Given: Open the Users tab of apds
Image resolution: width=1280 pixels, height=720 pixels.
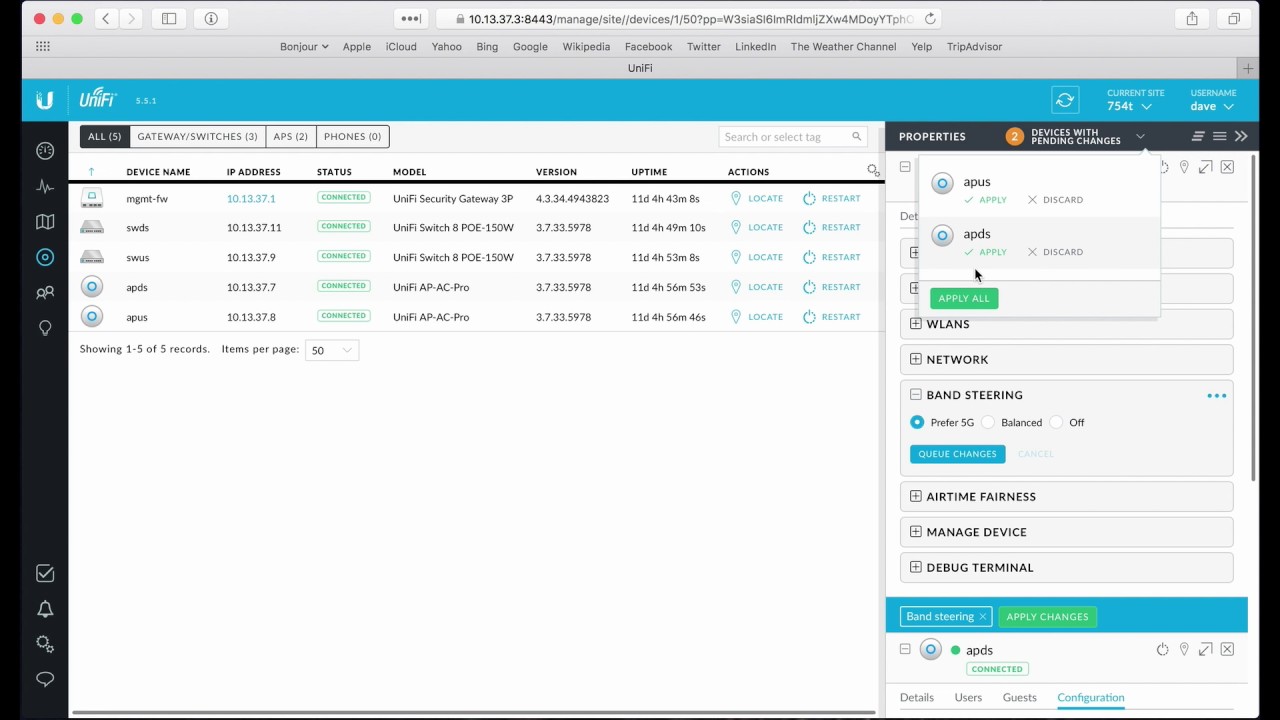Looking at the screenshot, I should 968,697.
